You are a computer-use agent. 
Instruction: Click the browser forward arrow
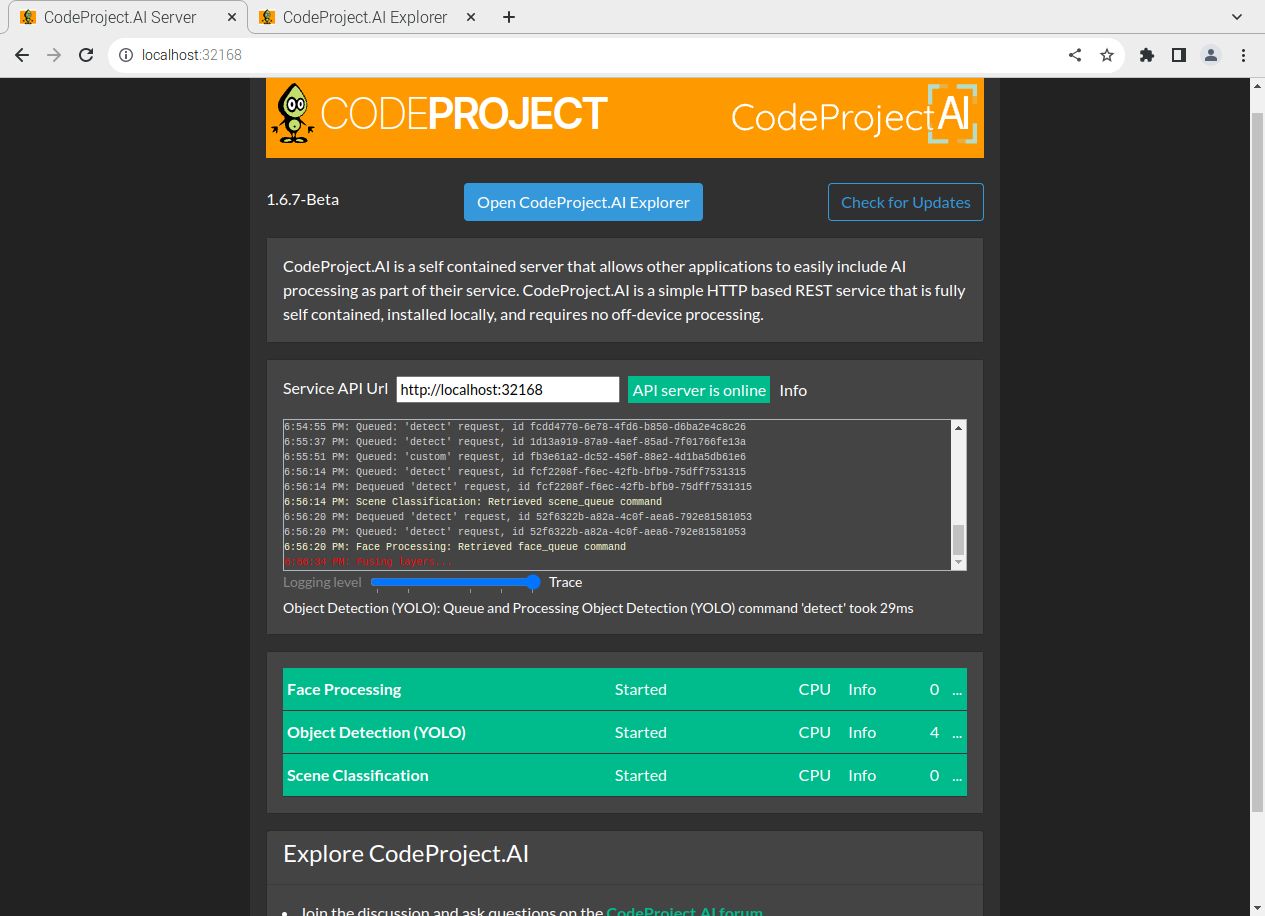(54, 55)
